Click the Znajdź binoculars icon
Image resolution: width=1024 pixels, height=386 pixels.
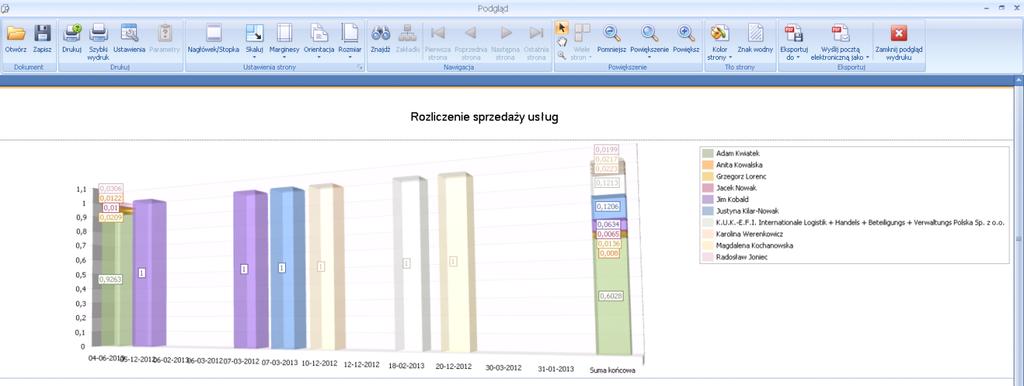click(x=381, y=39)
